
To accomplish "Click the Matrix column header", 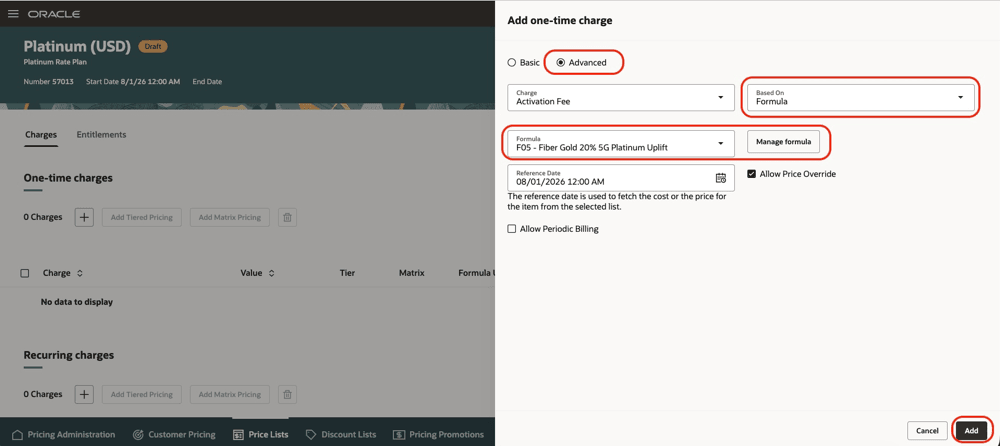I will pos(412,273).
